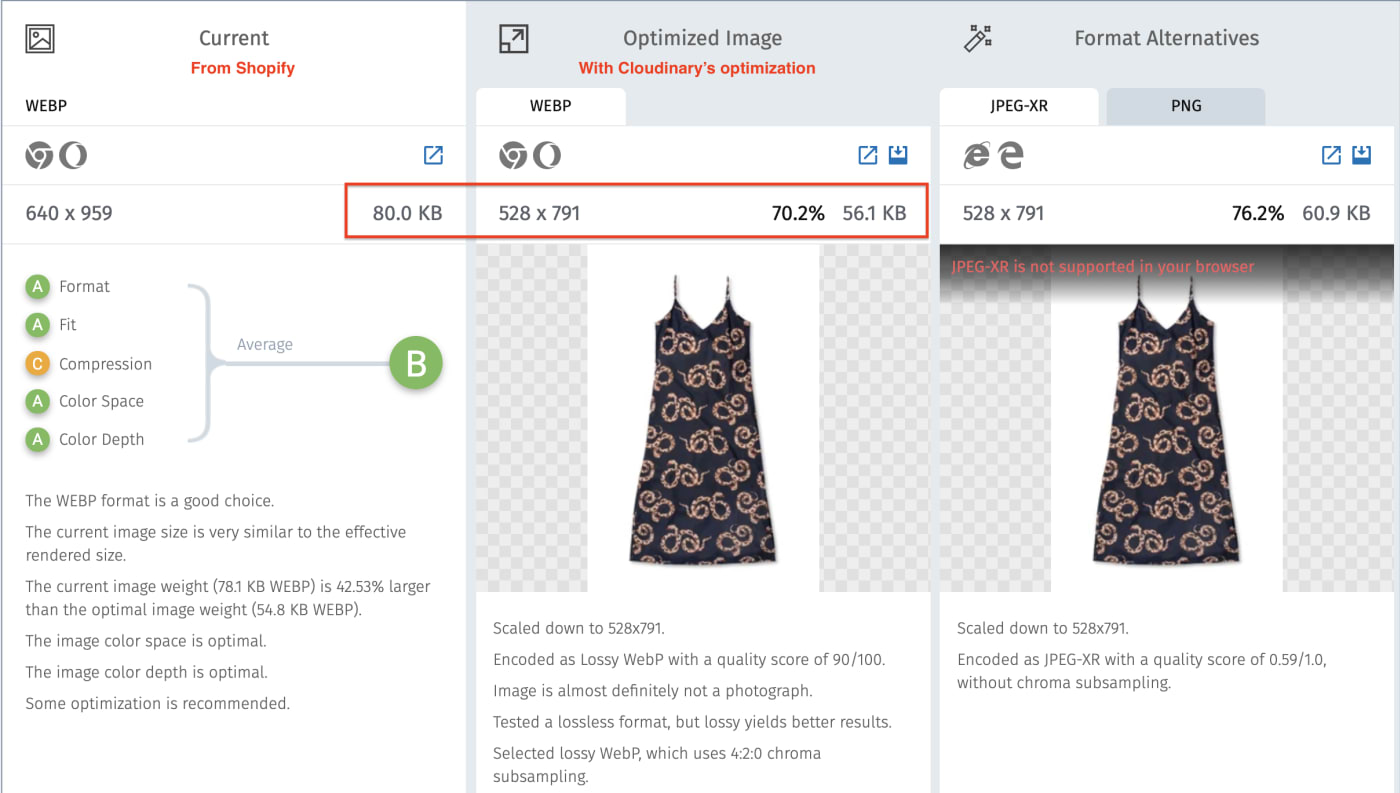
Task: Click the Optimized Image heading
Action: coord(703,38)
